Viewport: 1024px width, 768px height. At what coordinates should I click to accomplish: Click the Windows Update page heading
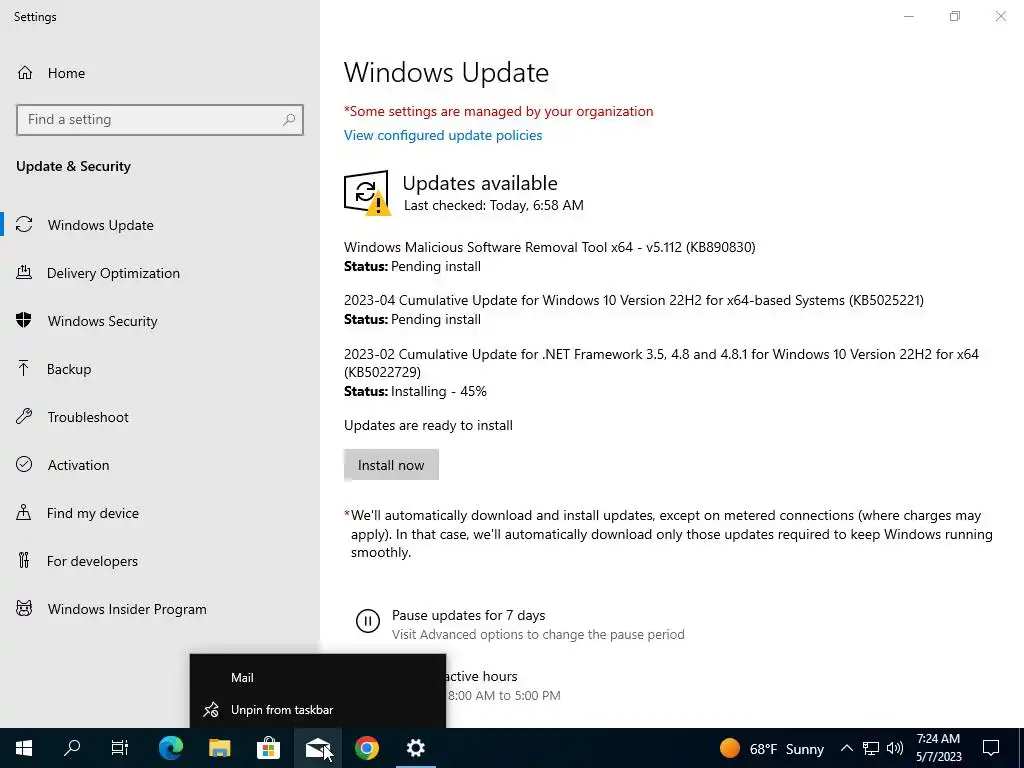[446, 72]
